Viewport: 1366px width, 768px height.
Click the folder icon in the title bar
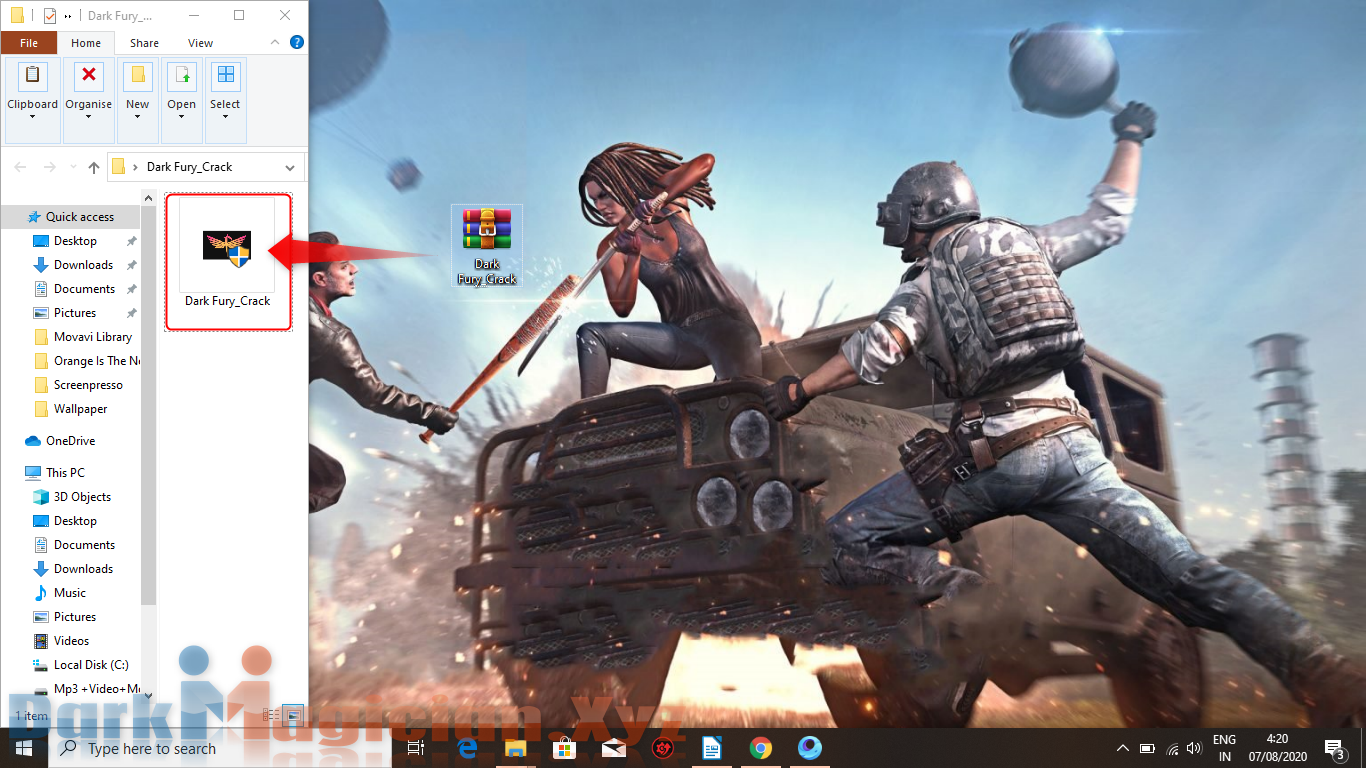tap(17, 15)
